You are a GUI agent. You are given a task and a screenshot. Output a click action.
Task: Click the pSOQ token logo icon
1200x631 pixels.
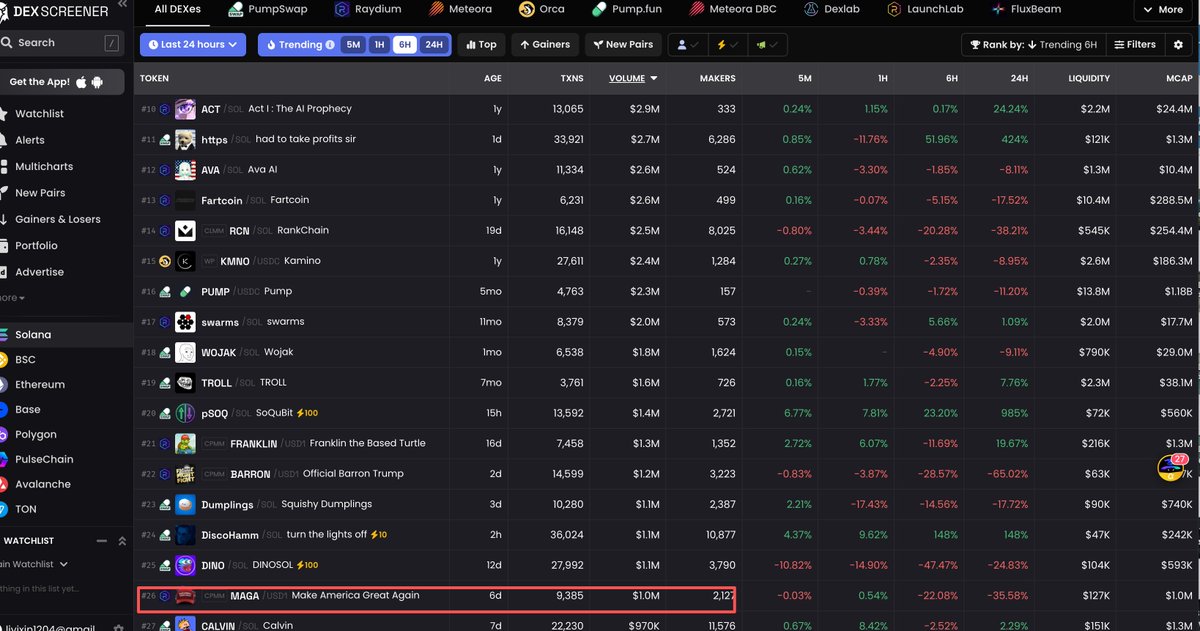185,413
